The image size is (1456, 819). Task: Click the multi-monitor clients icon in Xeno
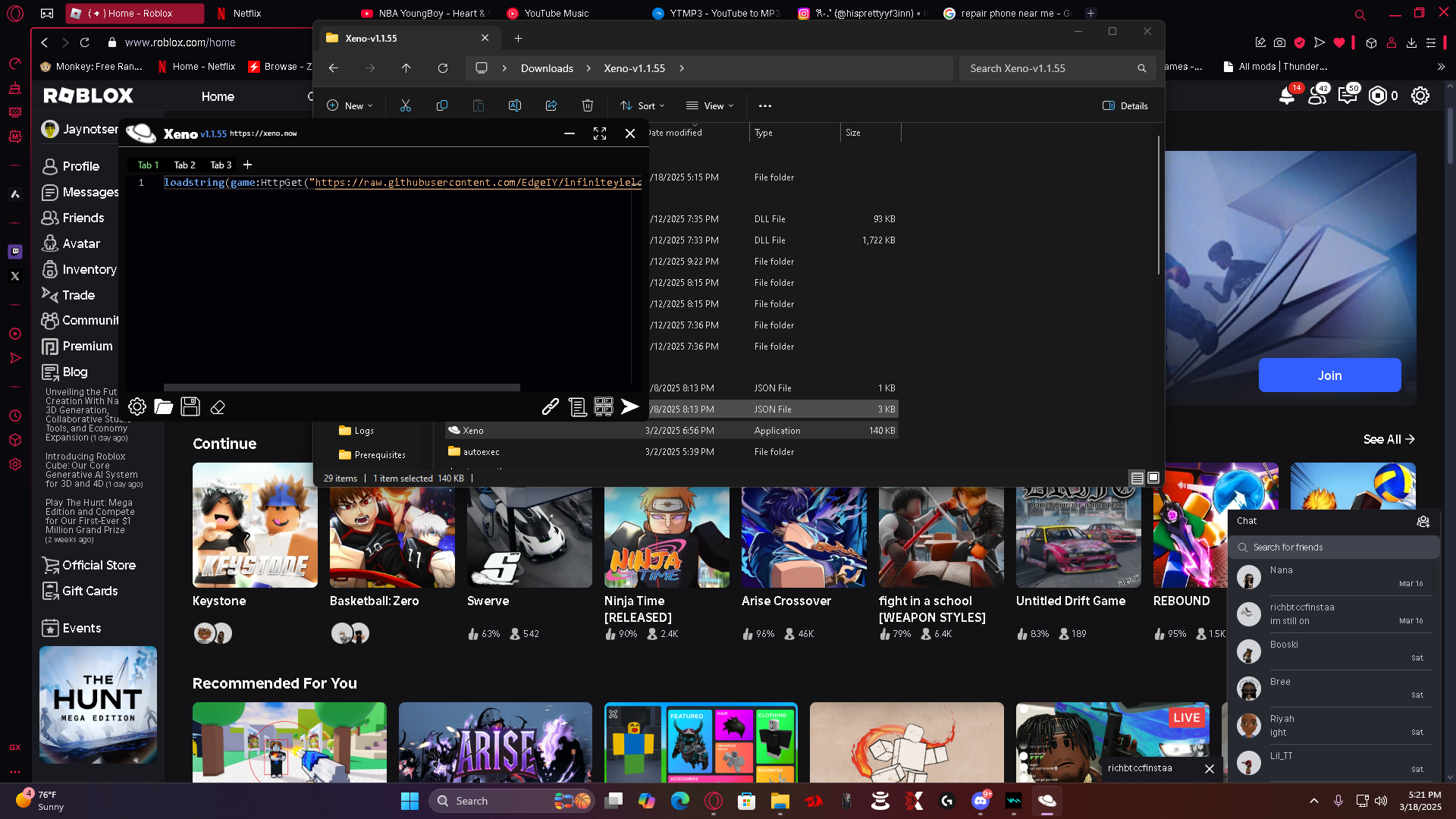[604, 407]
